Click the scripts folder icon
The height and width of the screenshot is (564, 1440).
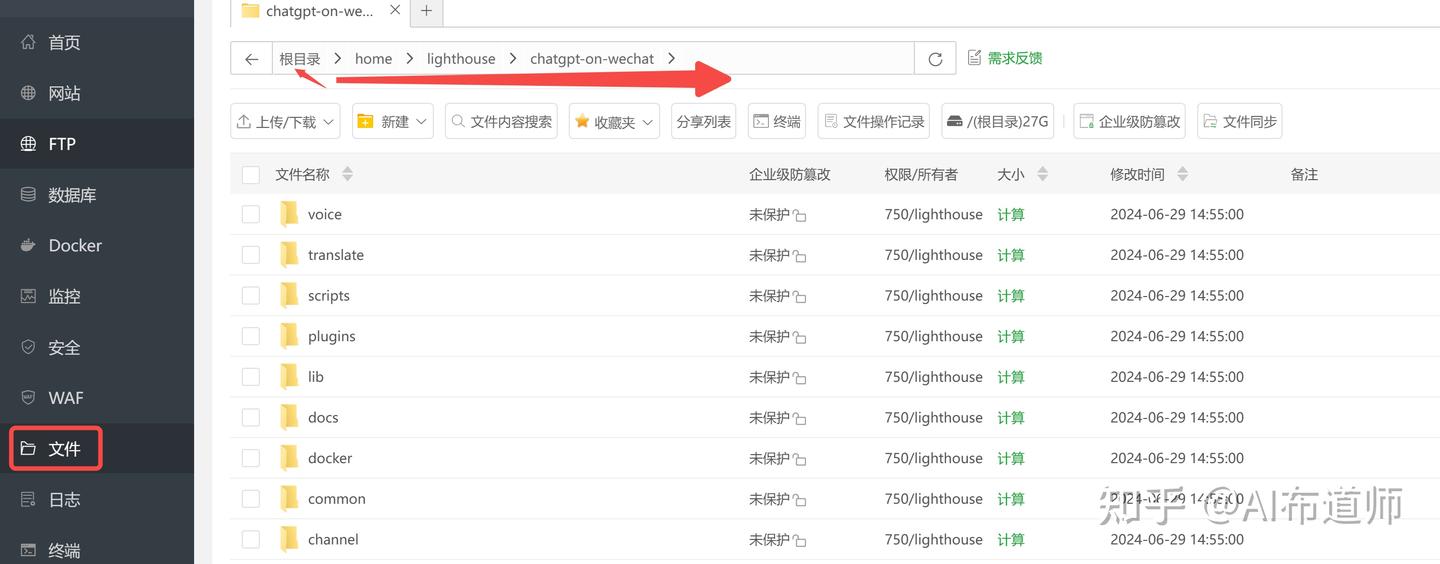click(x=289, y=295)
